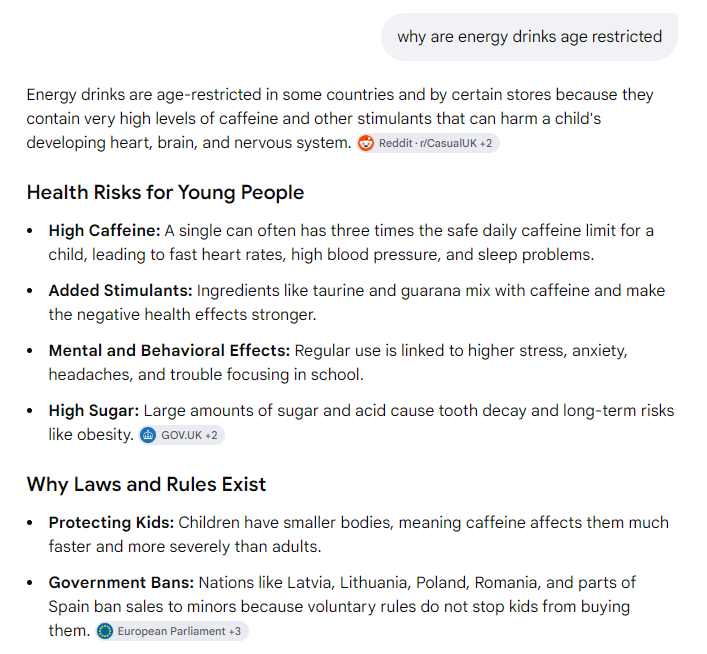Expand the +2 sources next to GOV.UK
This screenshot has width=707, height=654.
211,435
